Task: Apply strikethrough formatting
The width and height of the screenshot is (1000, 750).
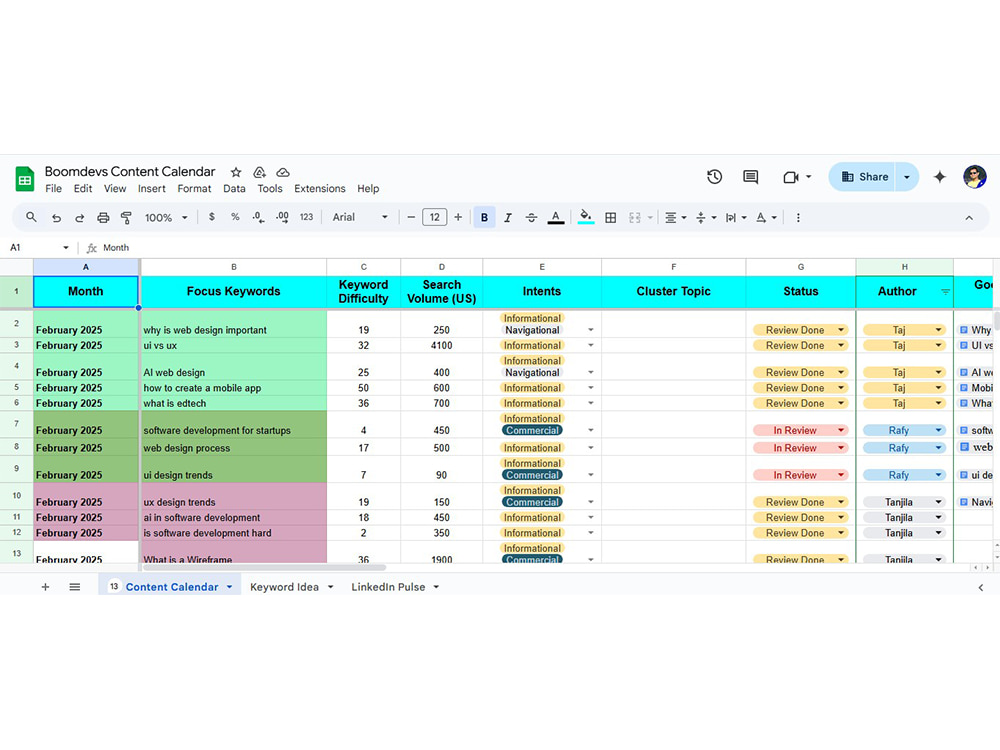Action: click(x=531, y=218)
